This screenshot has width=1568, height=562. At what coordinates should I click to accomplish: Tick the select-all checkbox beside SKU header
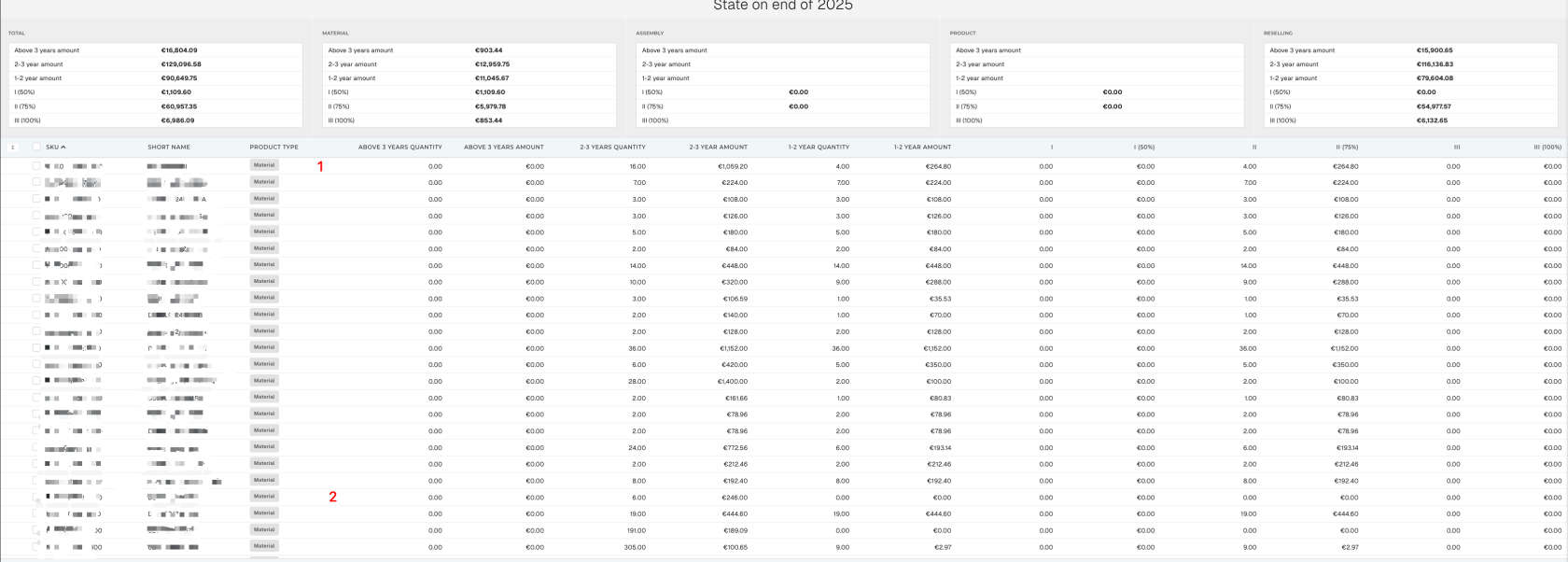point(36,147)
